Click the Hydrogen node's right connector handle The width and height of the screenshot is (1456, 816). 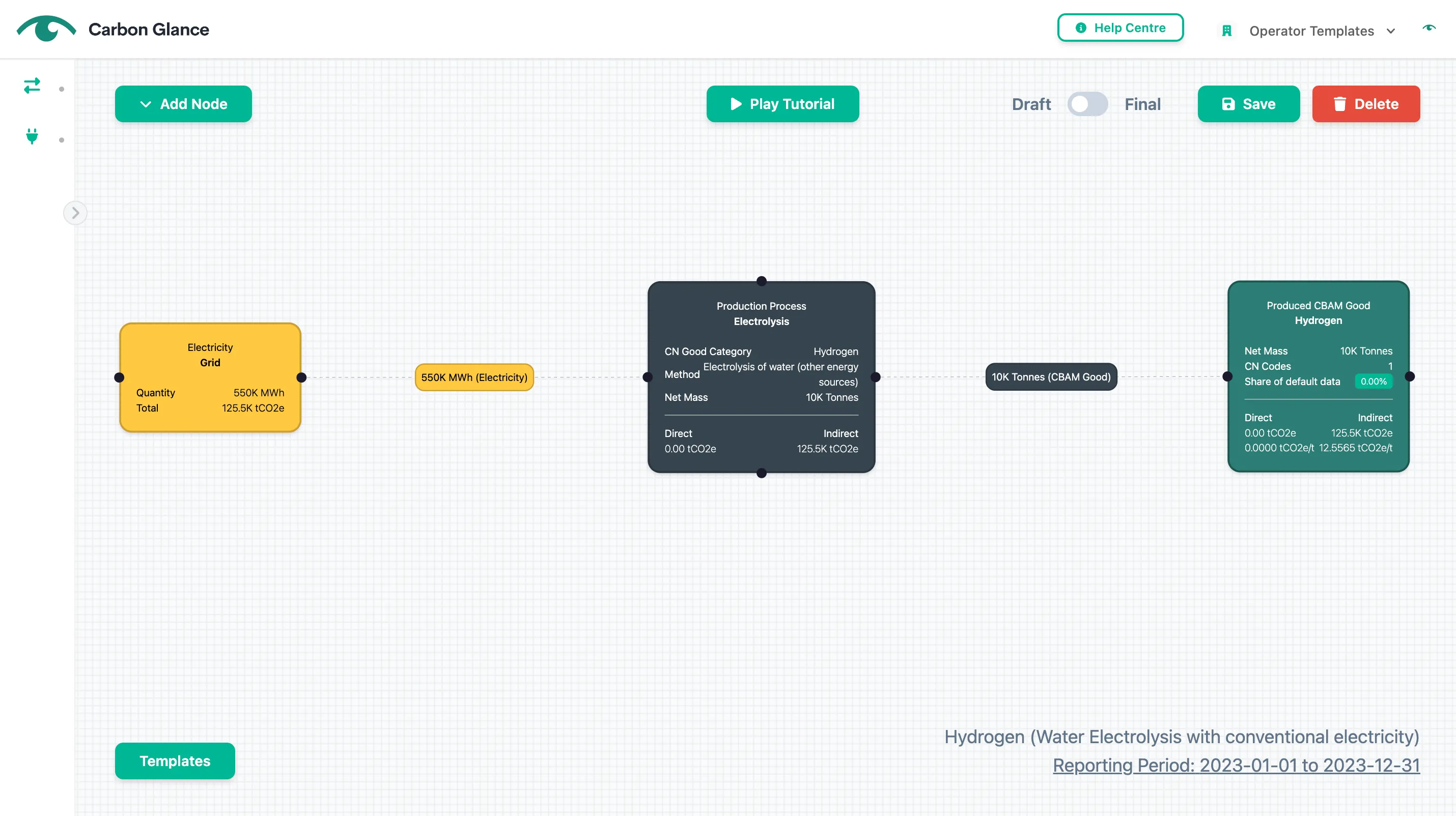(x=1410, y=376)
